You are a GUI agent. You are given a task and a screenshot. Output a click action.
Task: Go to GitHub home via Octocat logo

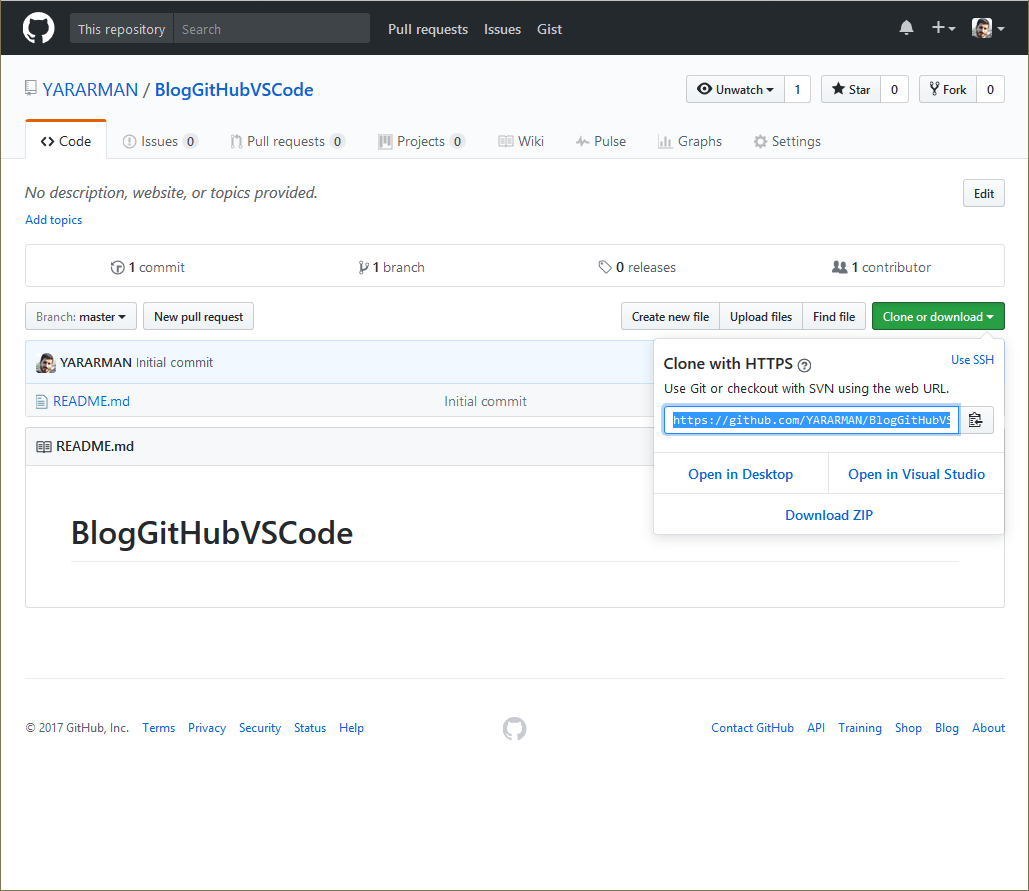(38, 29)
